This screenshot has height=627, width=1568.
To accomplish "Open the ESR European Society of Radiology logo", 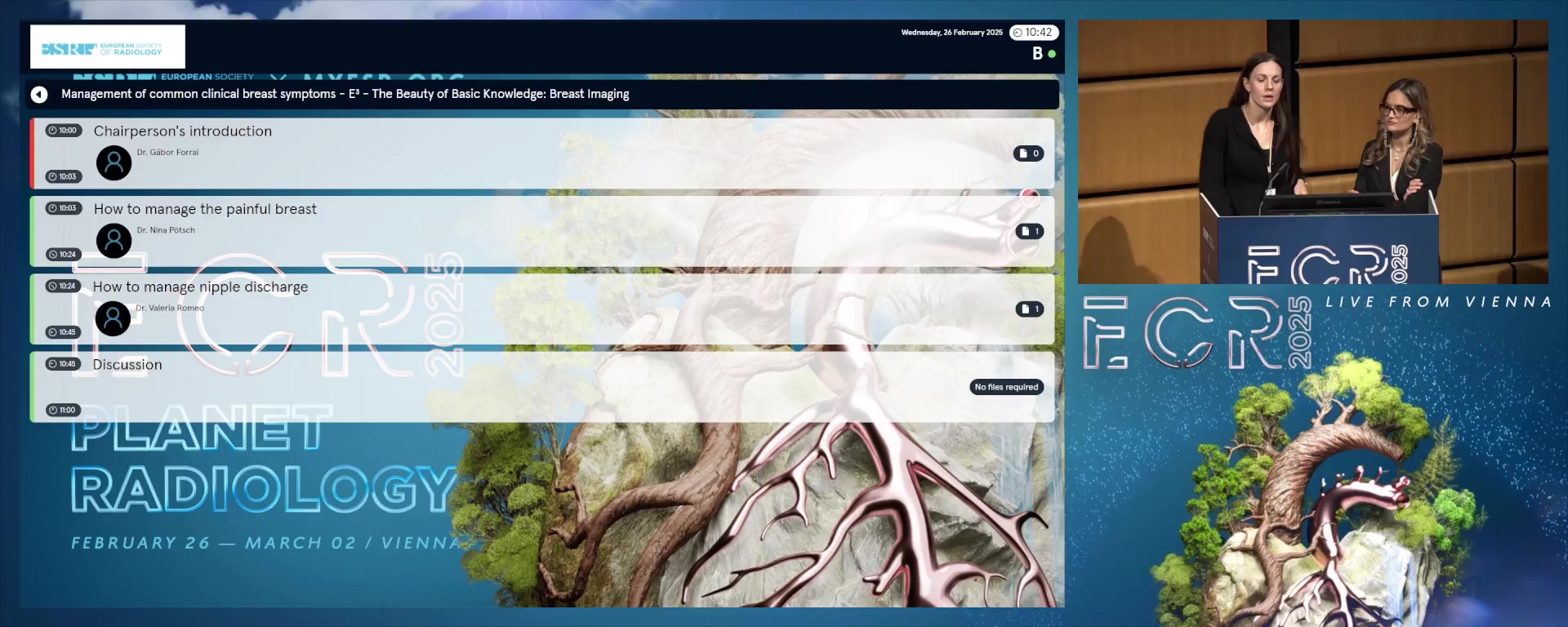I will coord(108,47).
